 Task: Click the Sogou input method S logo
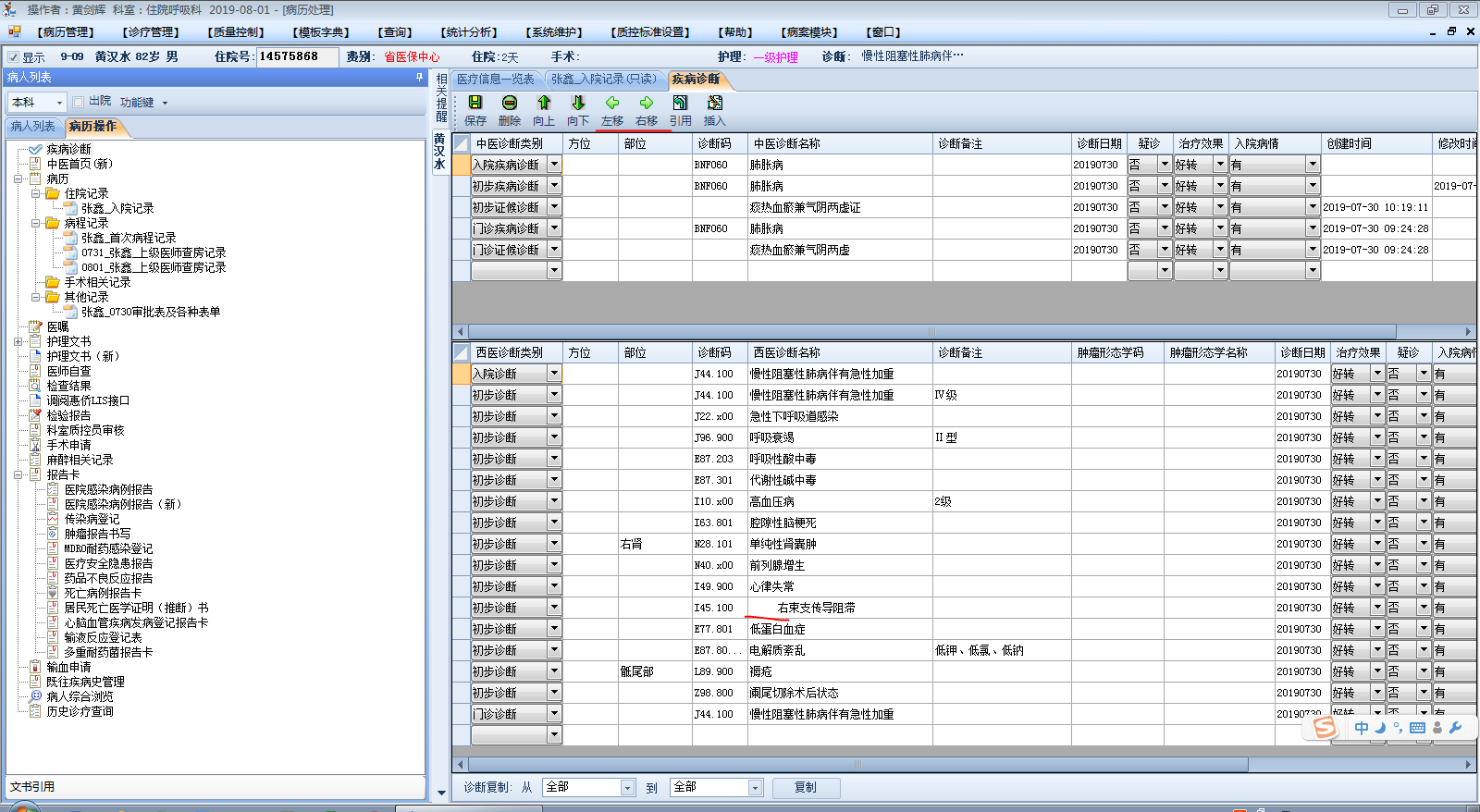[x=1326, y=728]
